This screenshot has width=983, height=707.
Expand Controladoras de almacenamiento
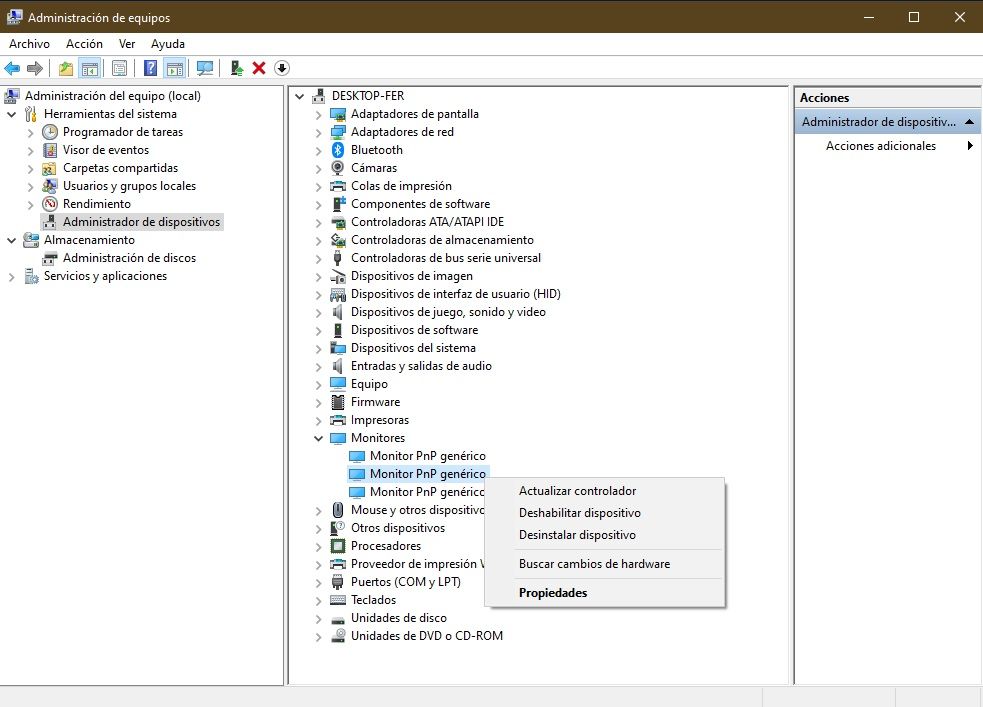click(x=318, y=241)
